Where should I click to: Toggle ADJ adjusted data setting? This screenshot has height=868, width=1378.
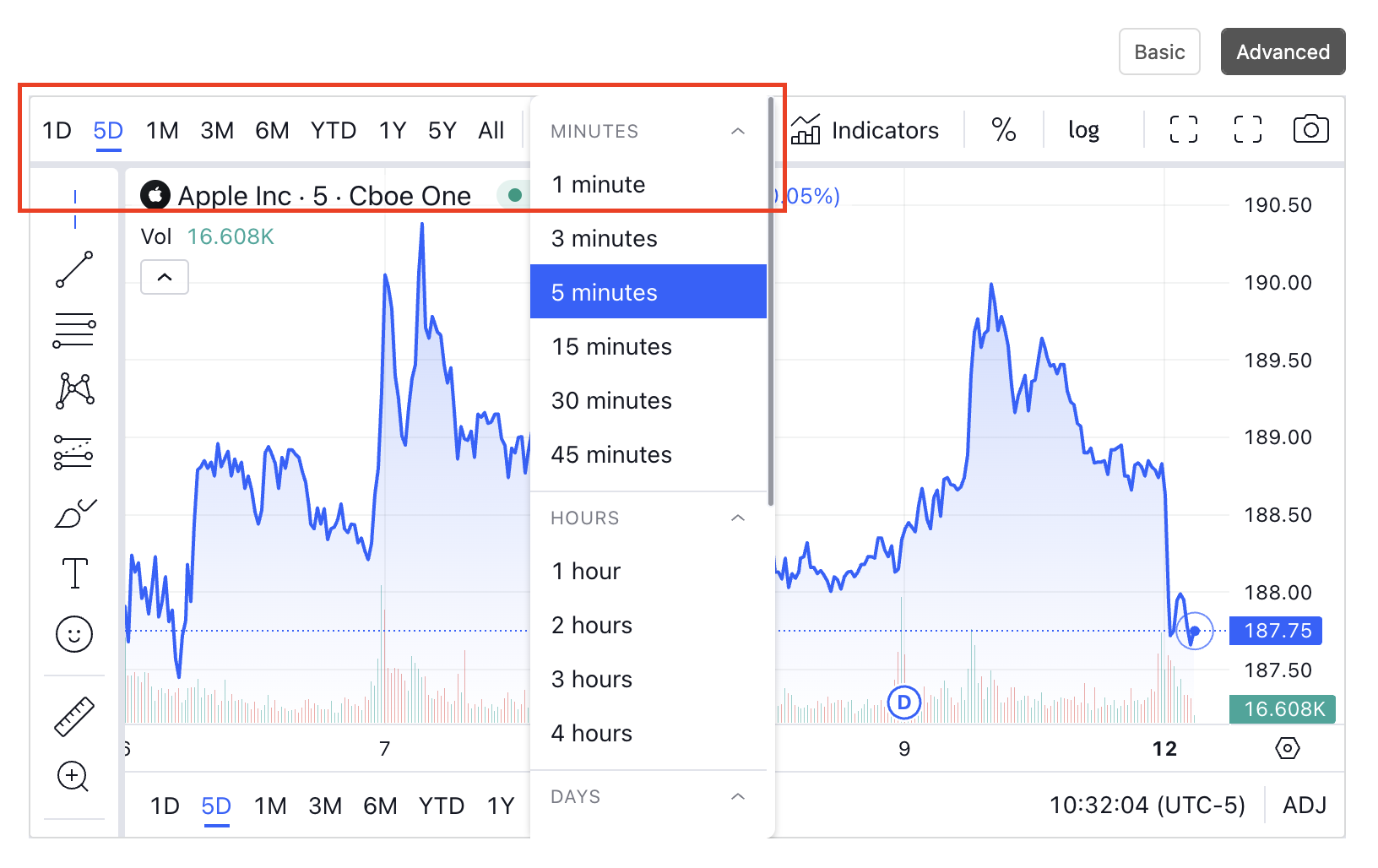(x=1304, y=805)
